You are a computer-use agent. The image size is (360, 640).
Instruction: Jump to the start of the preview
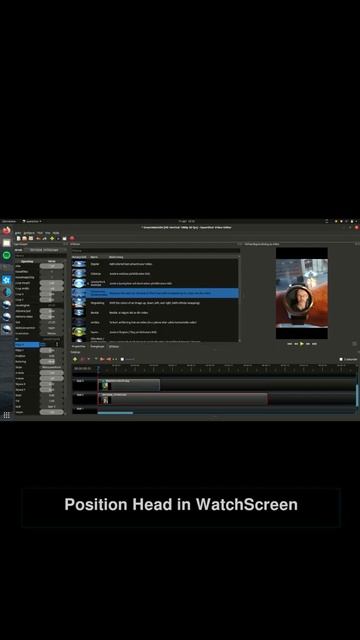coord(290,344)
